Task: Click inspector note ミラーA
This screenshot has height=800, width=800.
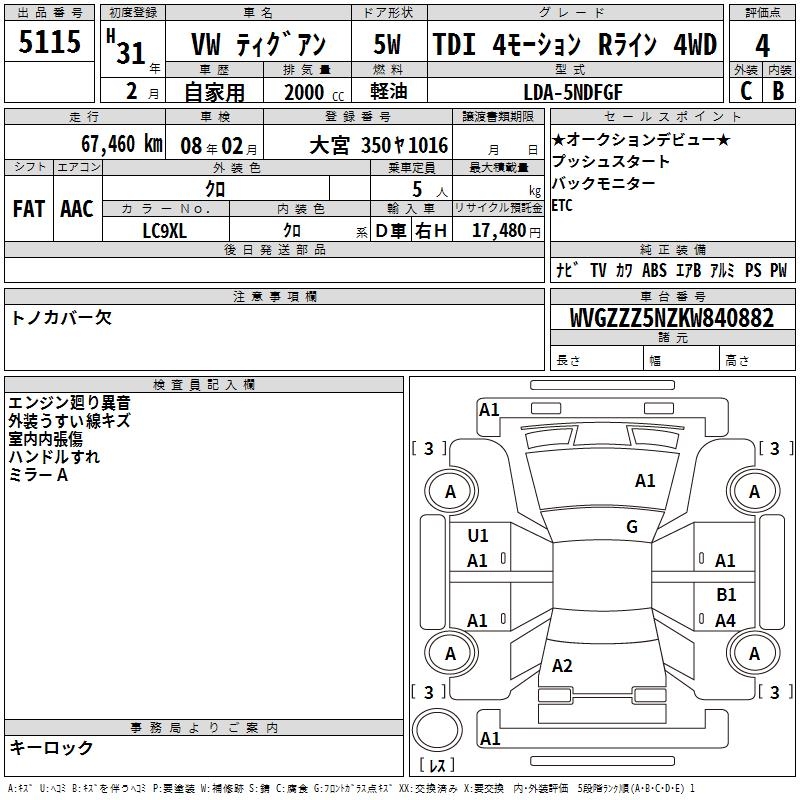Action: [x=38, y=475]
